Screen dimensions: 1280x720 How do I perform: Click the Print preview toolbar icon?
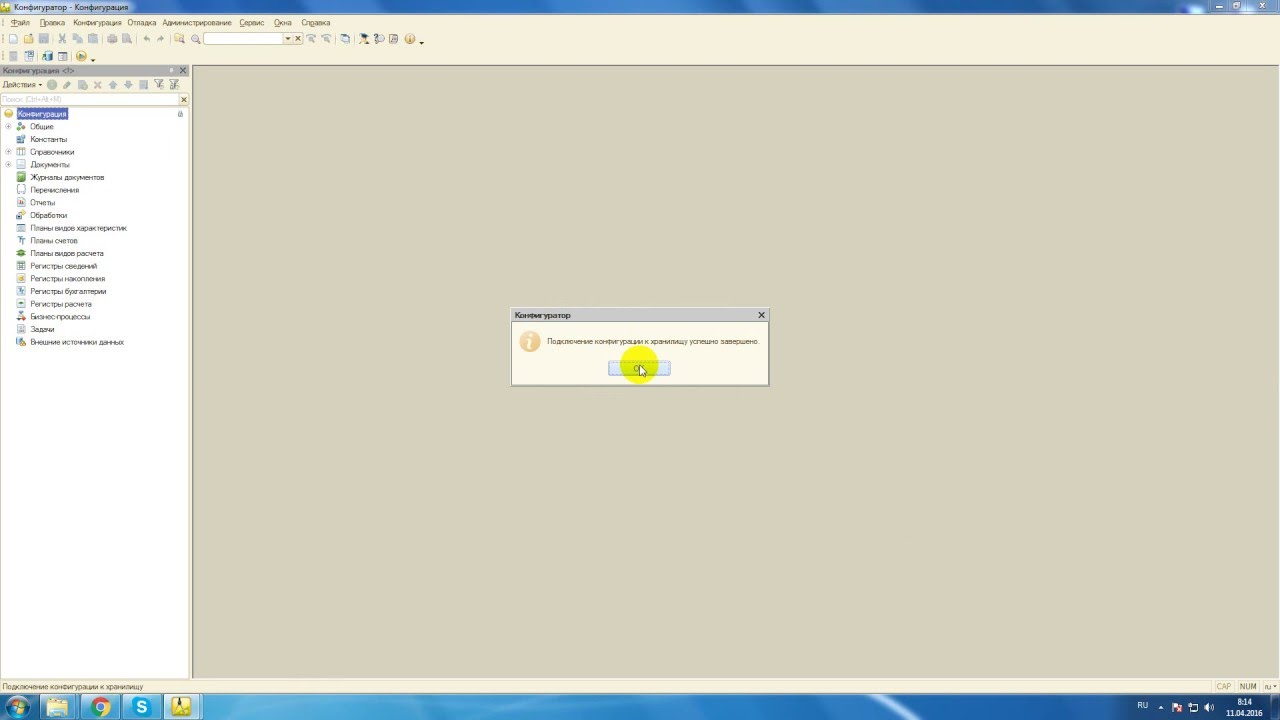click(x=127, y=39)
